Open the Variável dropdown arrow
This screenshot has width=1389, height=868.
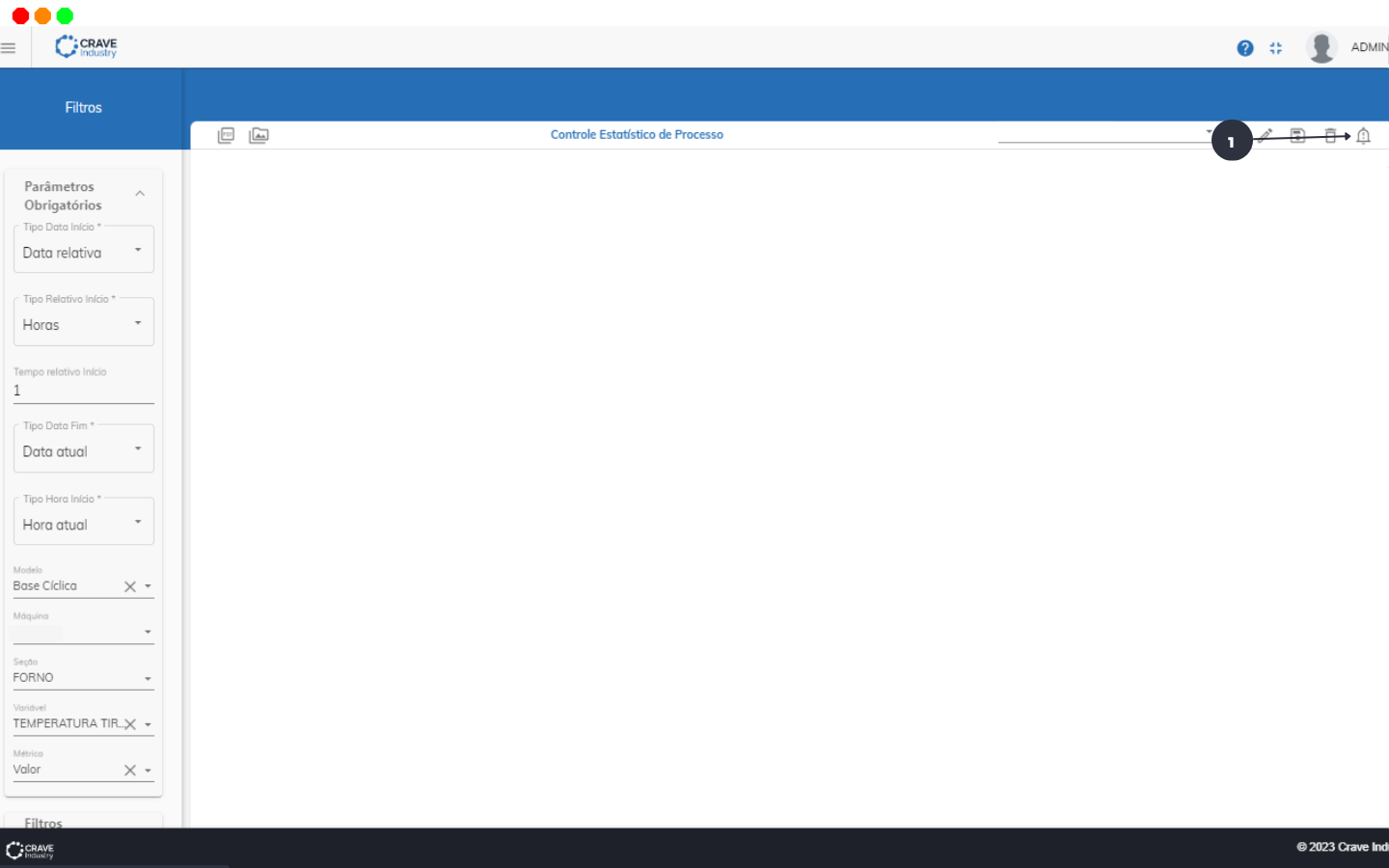pyautogui.click(x=148, y=724)
